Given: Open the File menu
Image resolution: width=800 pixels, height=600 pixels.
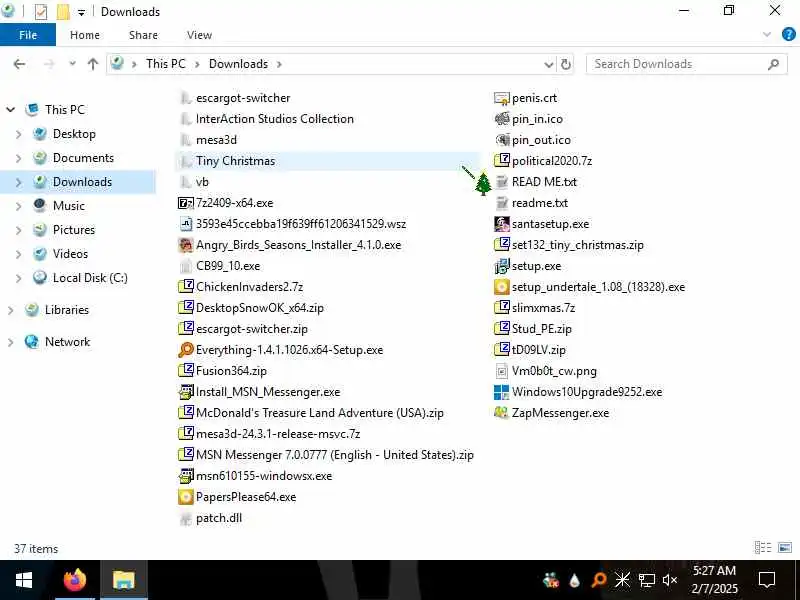Looking at the screenshot, I should [28, 35].
